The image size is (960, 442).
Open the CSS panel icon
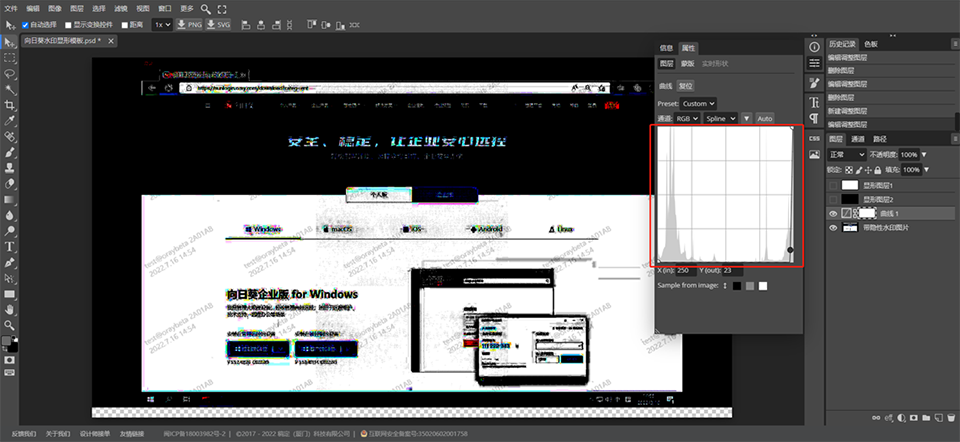(x=814, y=138)
